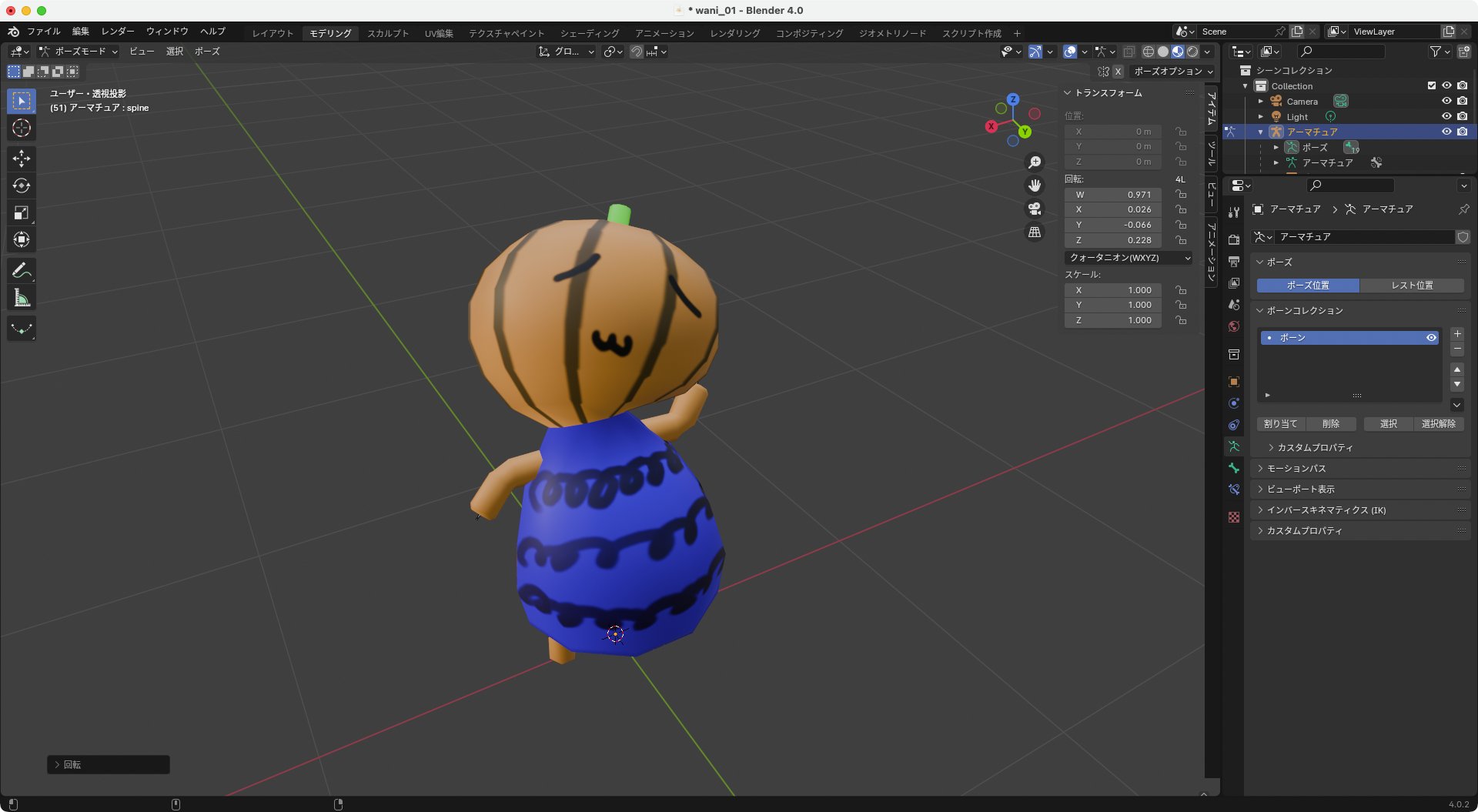Select the Transform tool
Viewport: 1478px width, 812px height.
point(22,239)
